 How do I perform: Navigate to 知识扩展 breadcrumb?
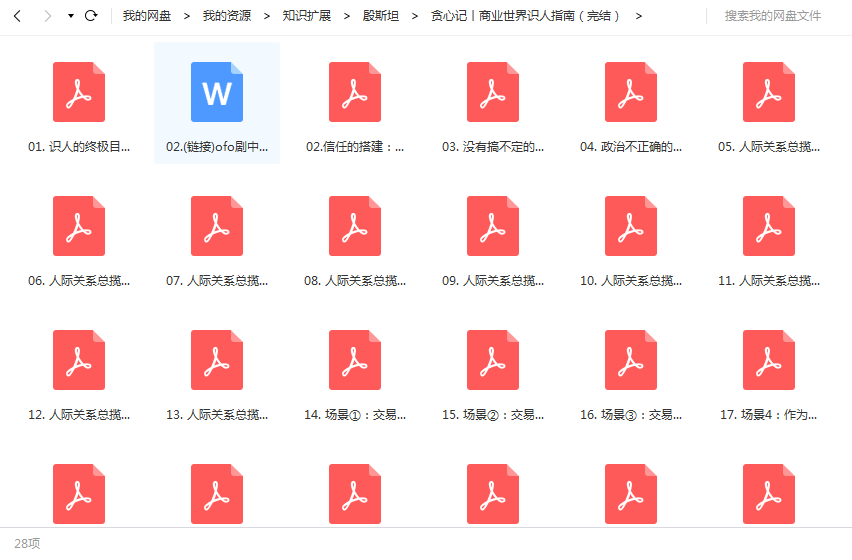pyautogui.click(x=306, y=16)
